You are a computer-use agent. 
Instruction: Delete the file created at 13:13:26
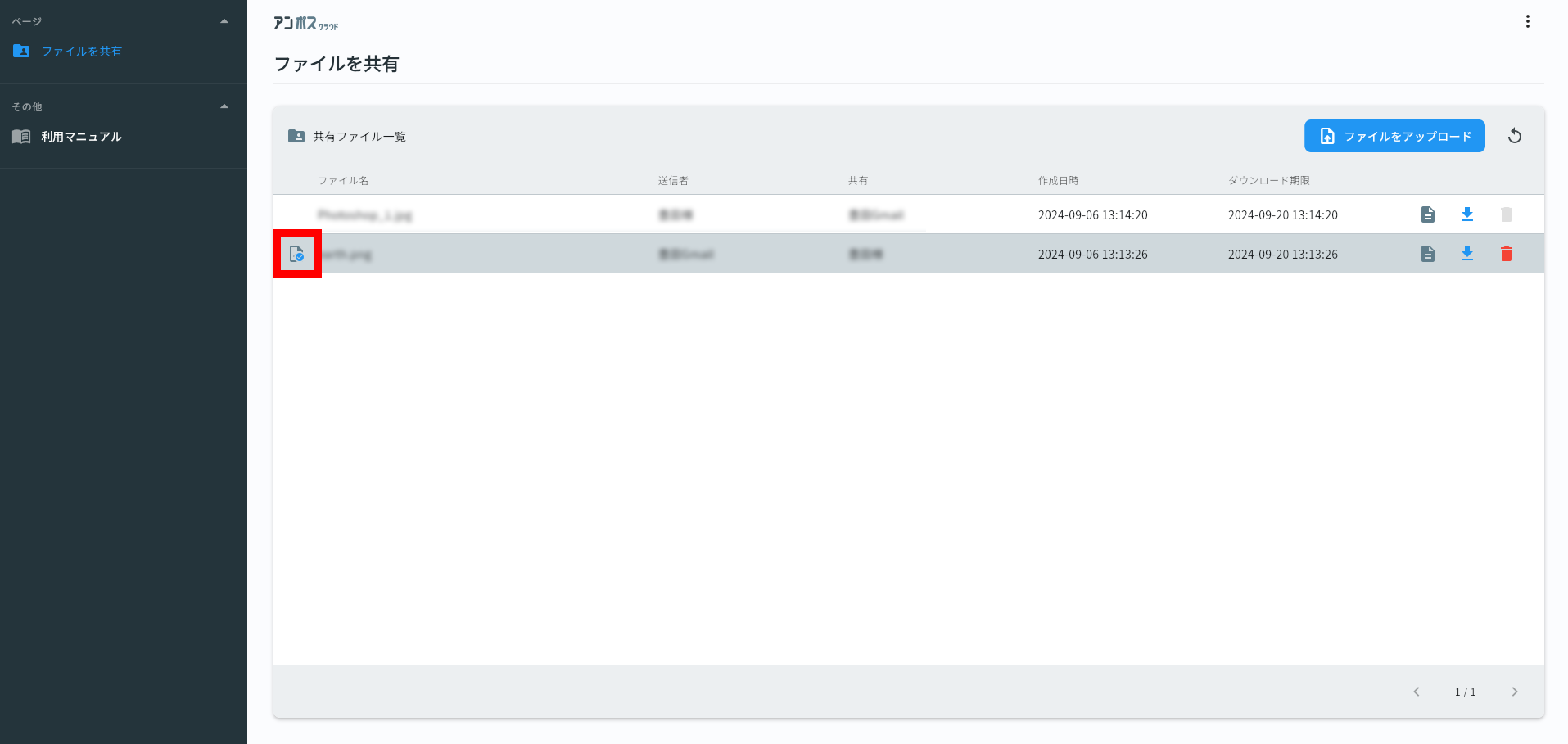click(1506, 254)
